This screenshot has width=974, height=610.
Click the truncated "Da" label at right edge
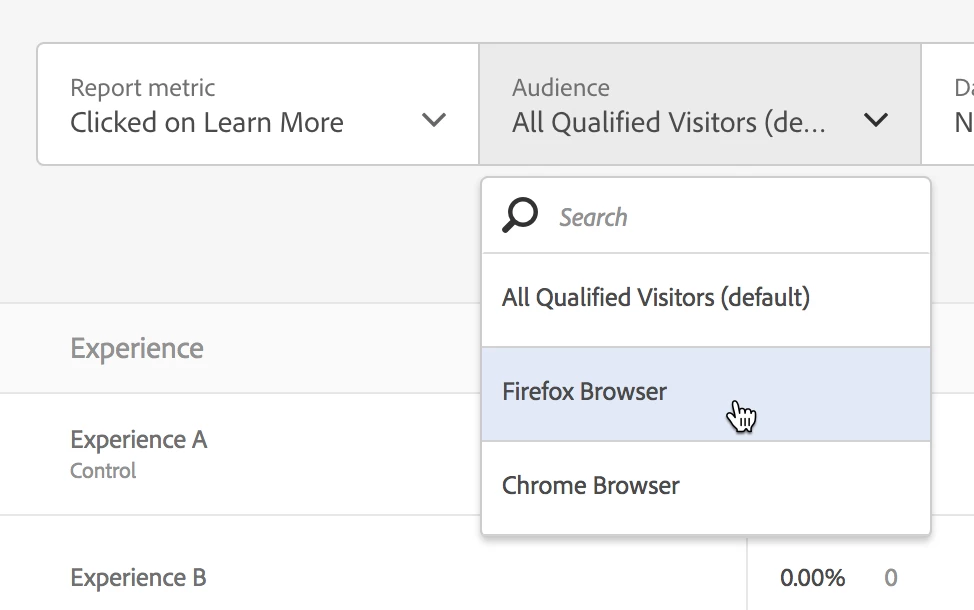tap(964, 88)
